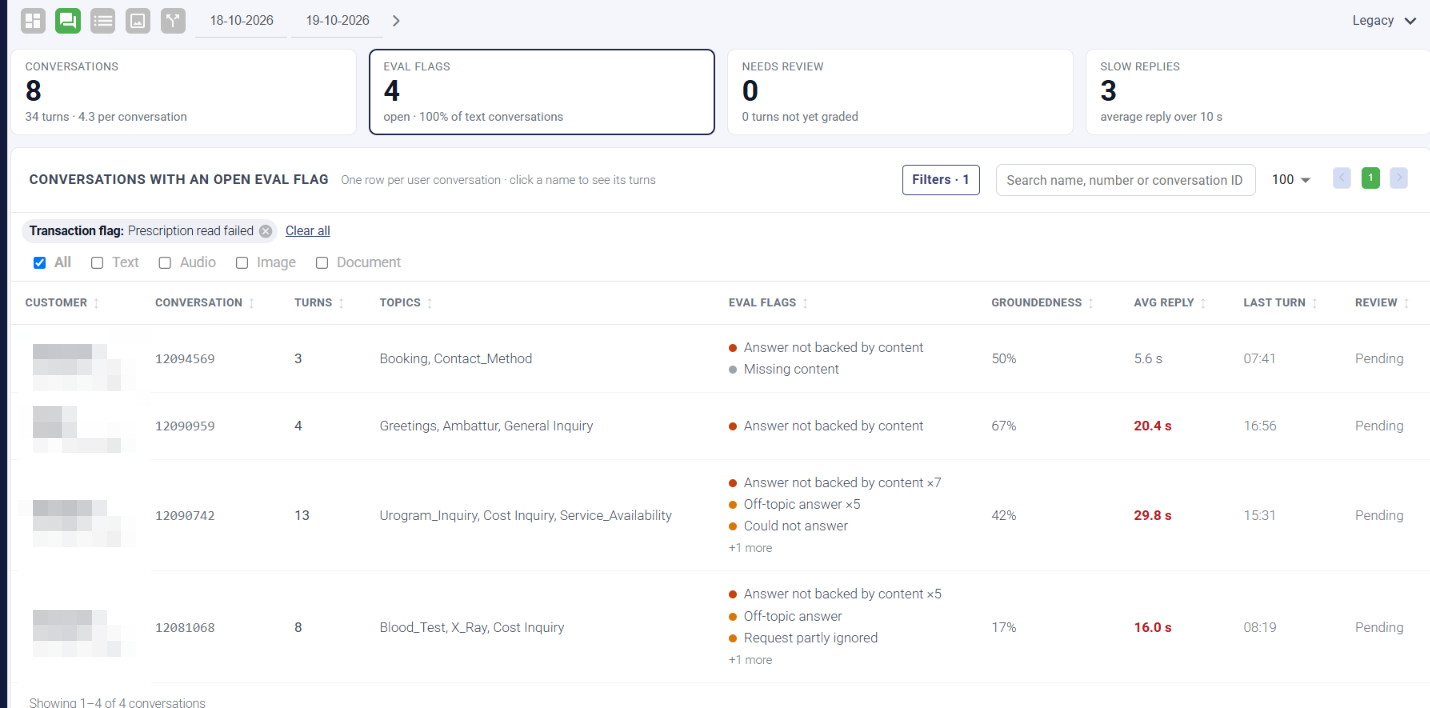This screenshot has height=708, width=1430.
Task: Tick the Document filter checkbox
Action: (322, 263)
